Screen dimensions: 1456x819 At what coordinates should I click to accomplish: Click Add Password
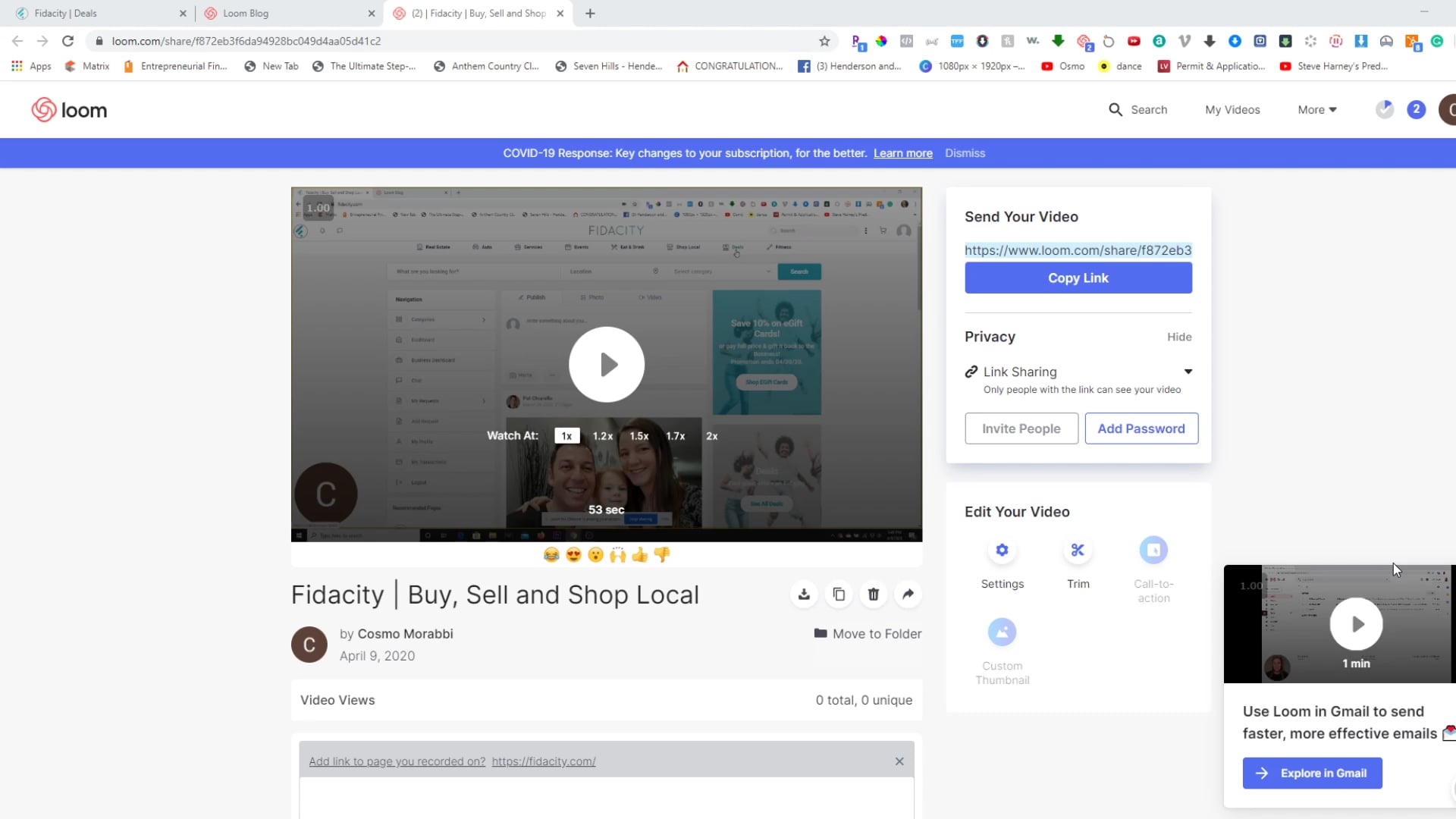1141,428
